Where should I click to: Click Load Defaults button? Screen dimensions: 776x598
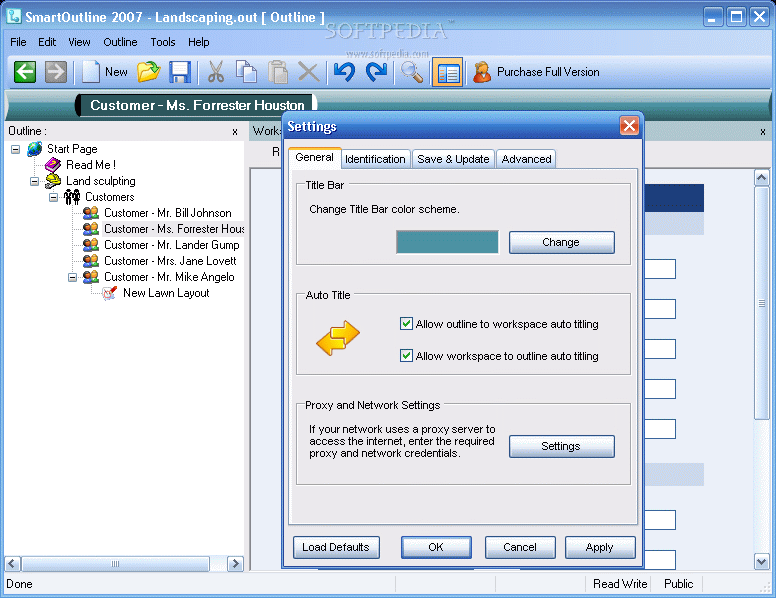pos(336,547)
